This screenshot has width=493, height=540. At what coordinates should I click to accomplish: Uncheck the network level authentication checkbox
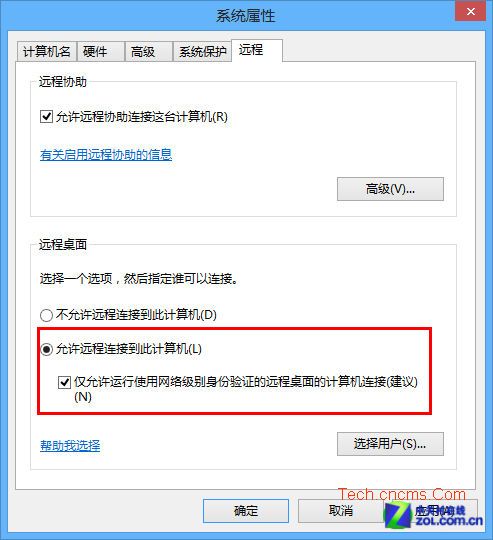(64, 382)
